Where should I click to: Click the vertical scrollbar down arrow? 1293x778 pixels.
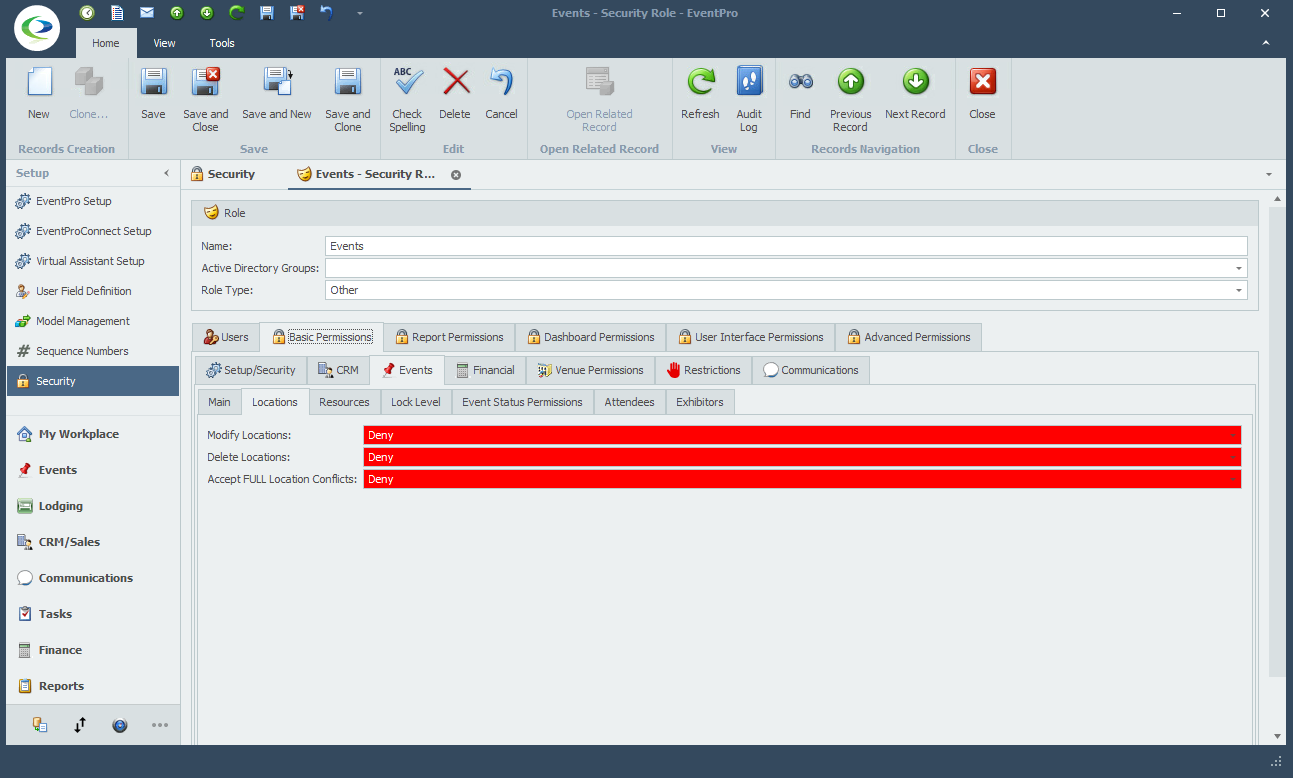click(1276, 736)
